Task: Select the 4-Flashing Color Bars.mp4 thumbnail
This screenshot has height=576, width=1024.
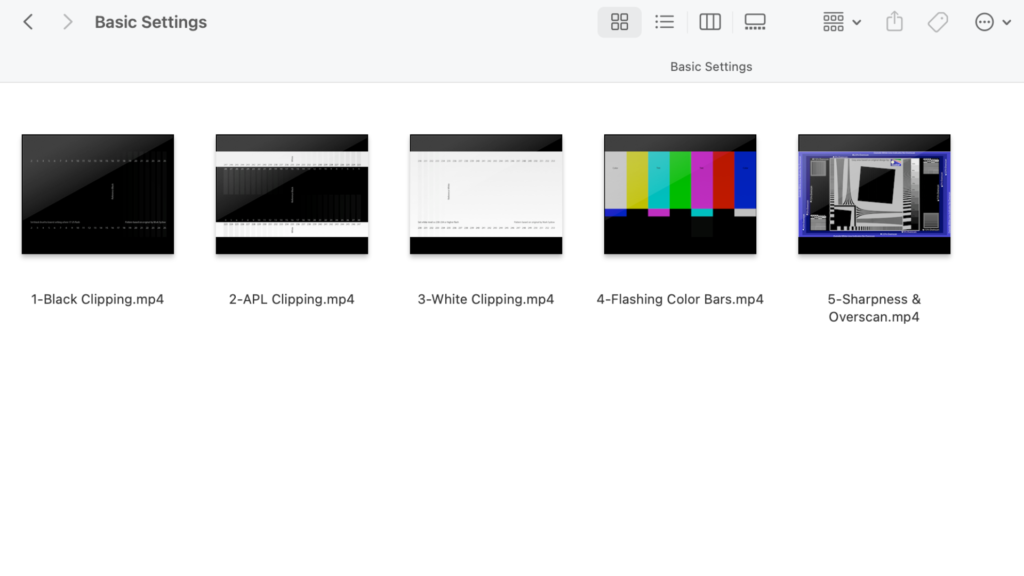Action: pyautogui.click(x=680, y=194)
